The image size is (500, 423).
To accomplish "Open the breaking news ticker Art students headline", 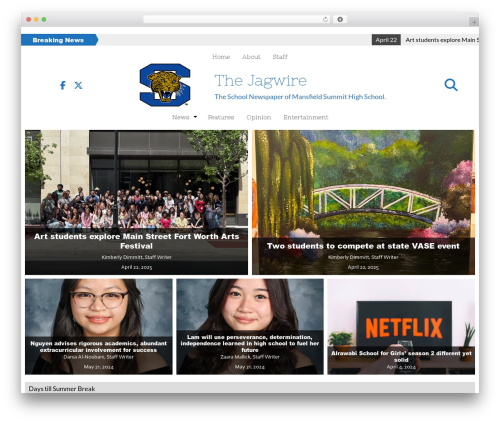I will [x=442, y=40].
